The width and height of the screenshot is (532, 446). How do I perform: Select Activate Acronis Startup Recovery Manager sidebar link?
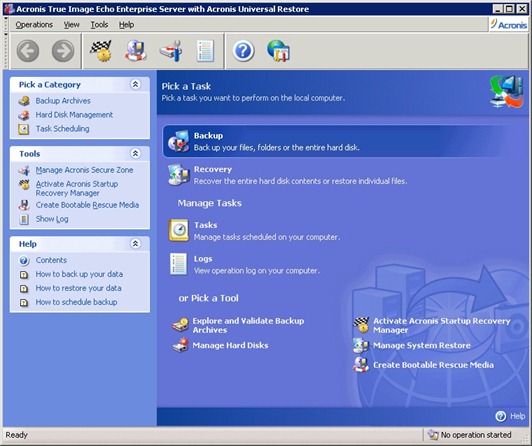[x=77, y=188]
